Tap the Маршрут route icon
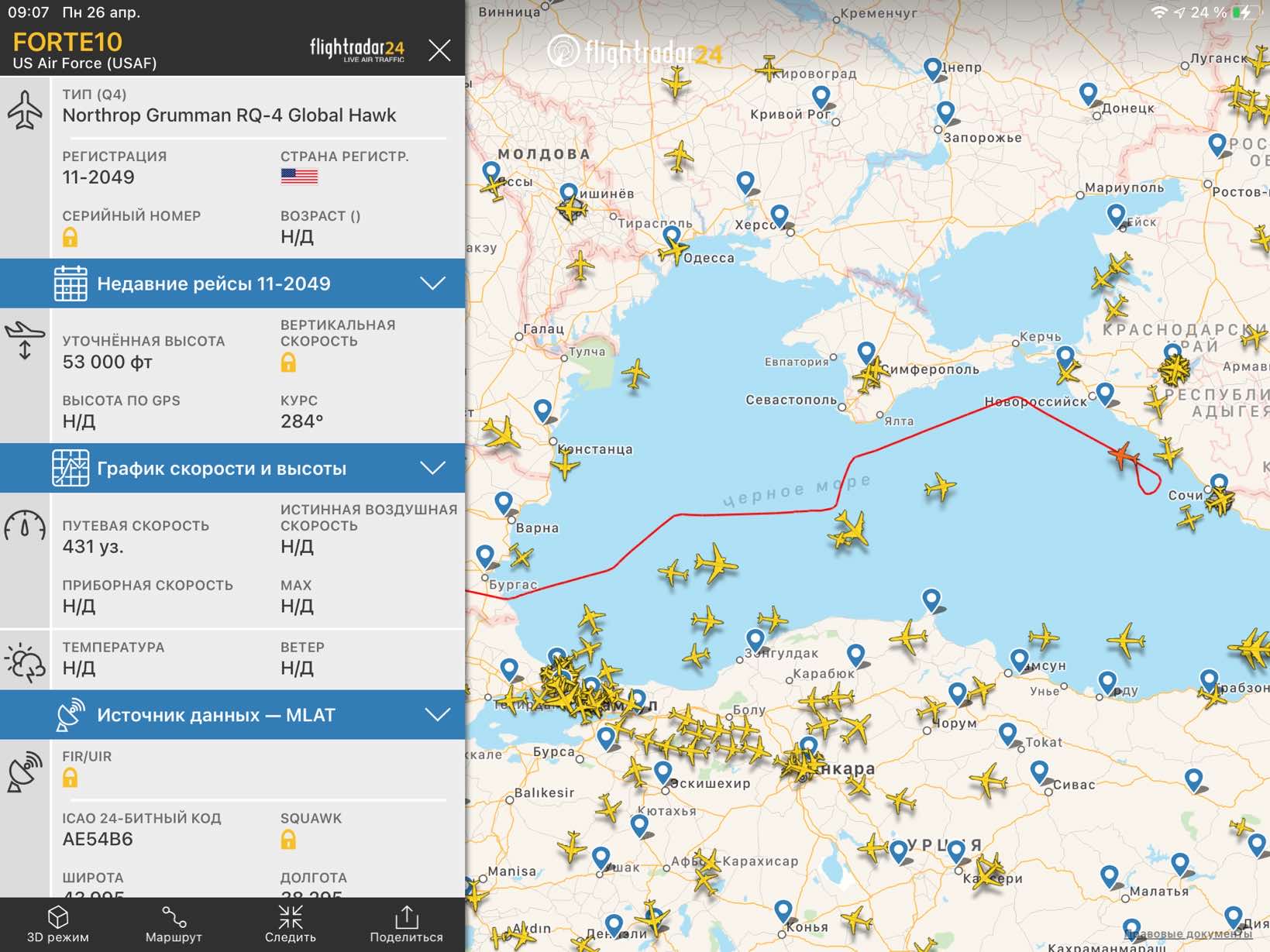This screenshot has width=1270, height=952. click(x=174, y=924)
